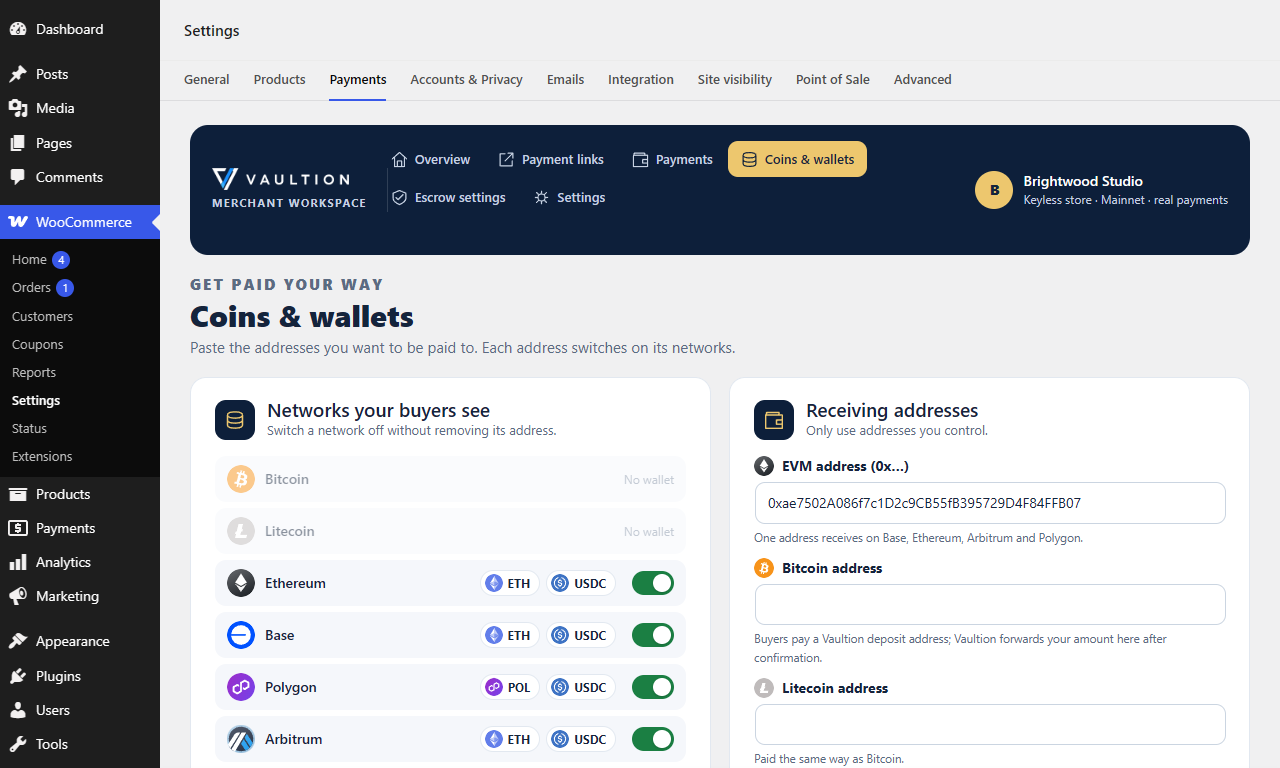Image resolution: width=1280 pixels, height=768 pixels.
Task: Click the Vaultion logo mark
Action: (225, 179)
